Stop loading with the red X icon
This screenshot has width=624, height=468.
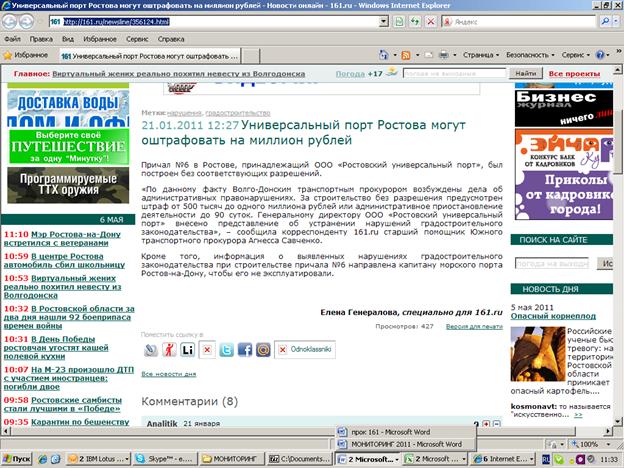(431, 21)
